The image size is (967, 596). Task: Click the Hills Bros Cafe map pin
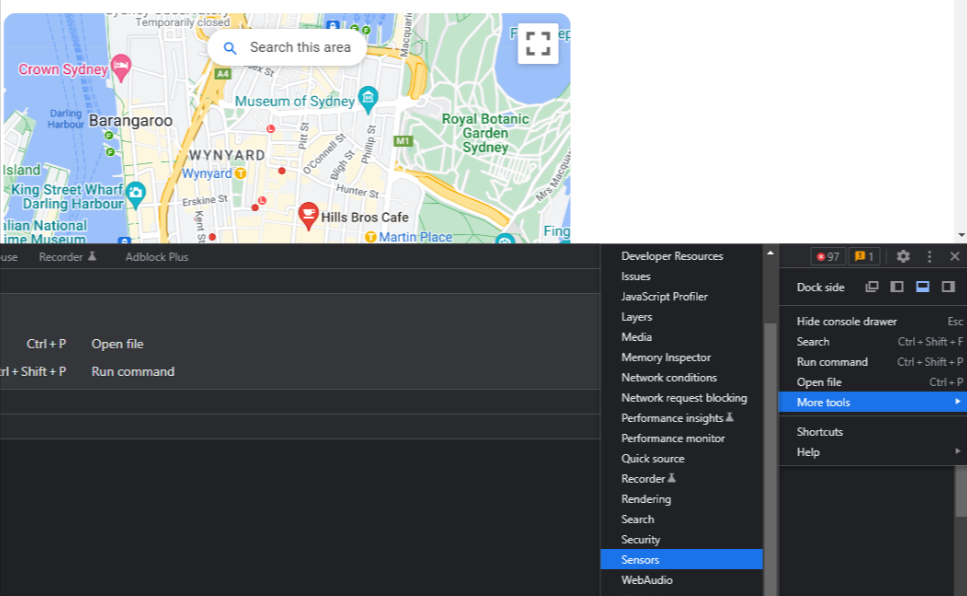click(308, 216)
